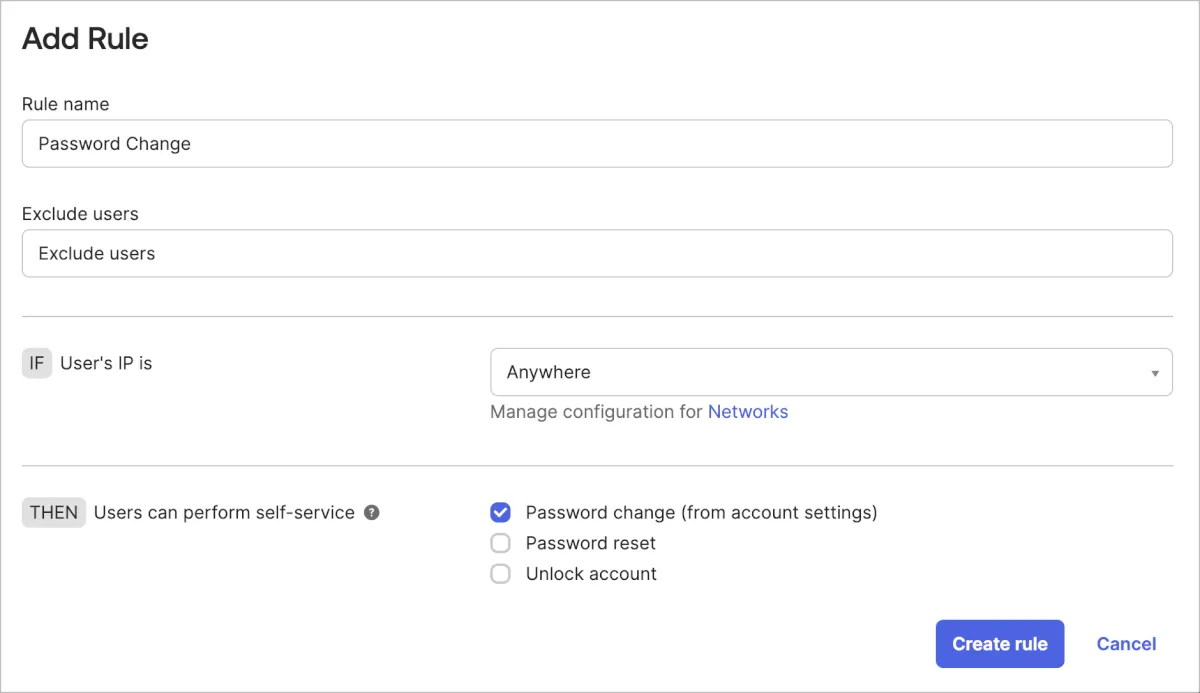1200x693 pixels.
Task: Cancel adding the rule
Action: click(1126, 644)
